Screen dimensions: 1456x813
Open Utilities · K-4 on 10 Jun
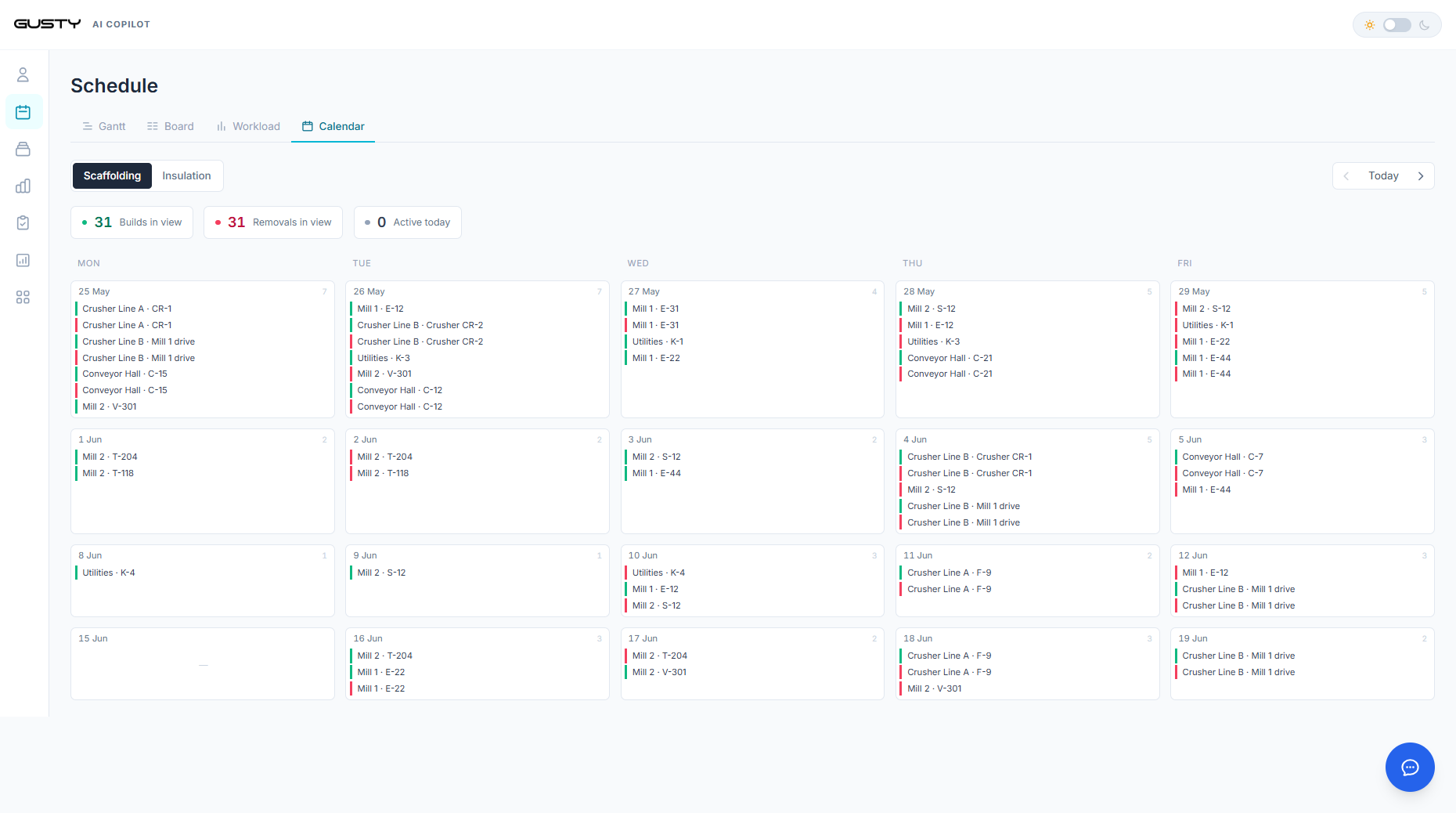pos(752,573)
